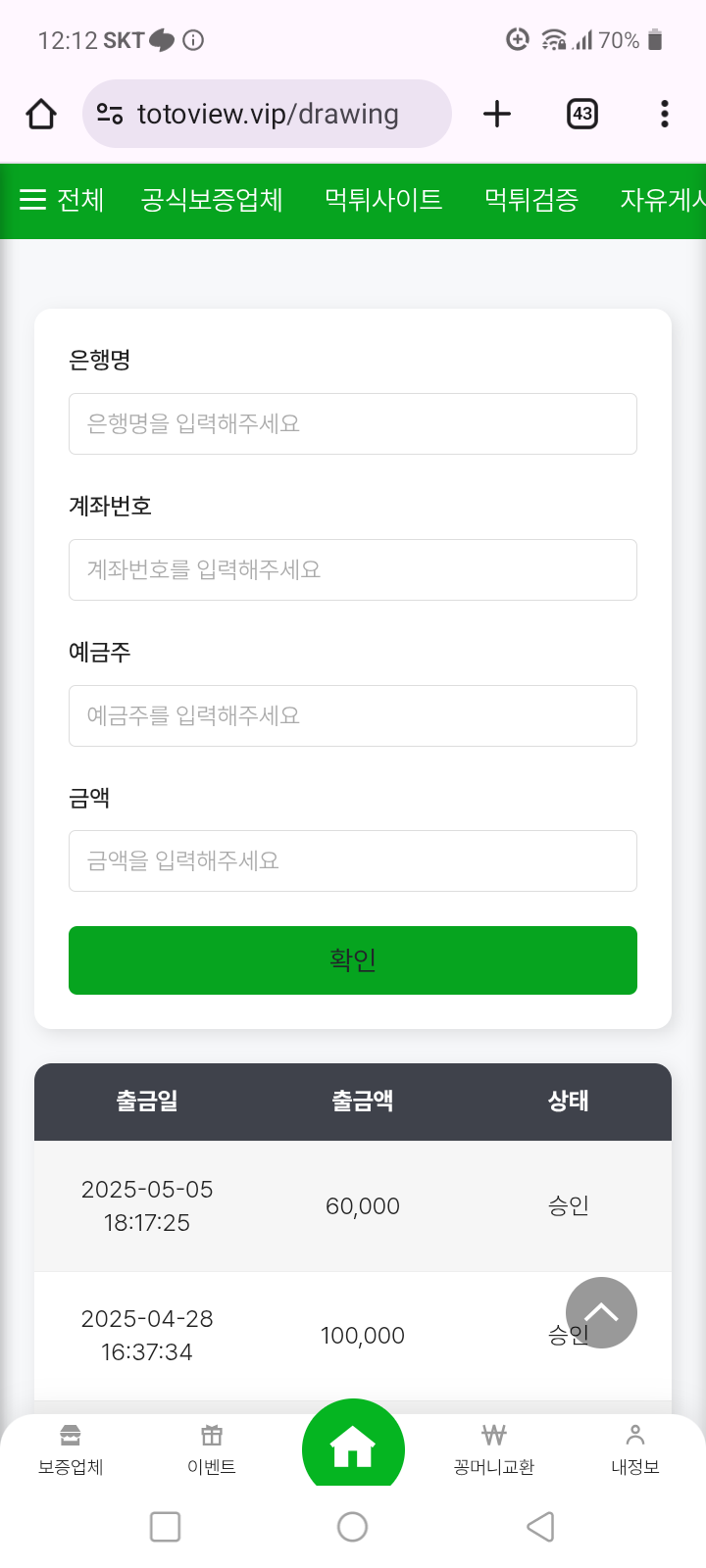Open the tab switcher showing 43 tabs

coord(582,115)
